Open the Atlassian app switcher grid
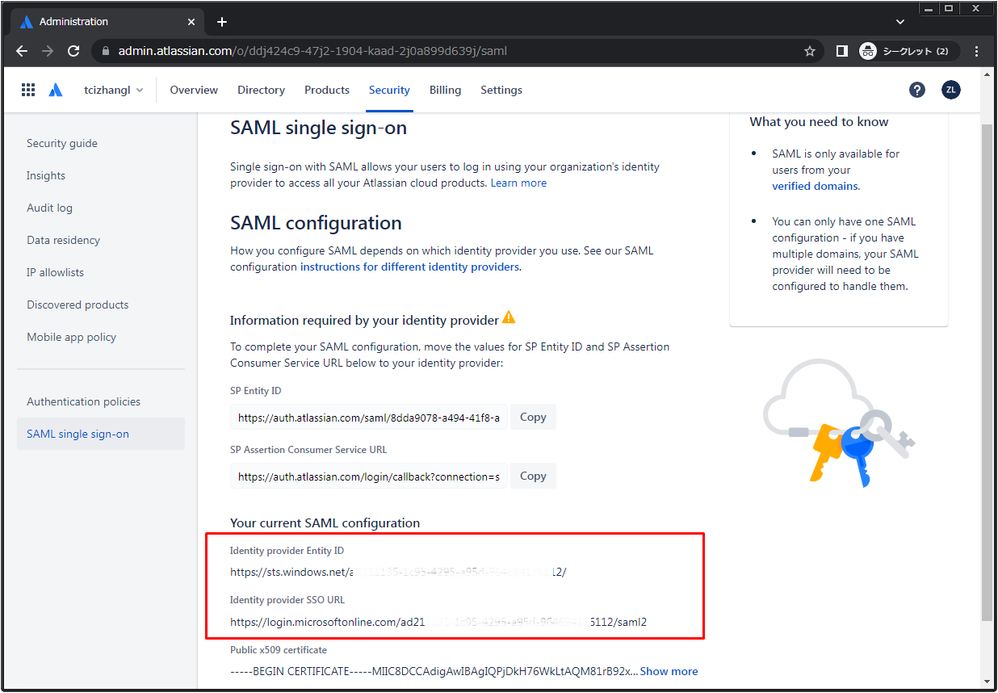This screenshot has height=693, width=998. point(28,90)
